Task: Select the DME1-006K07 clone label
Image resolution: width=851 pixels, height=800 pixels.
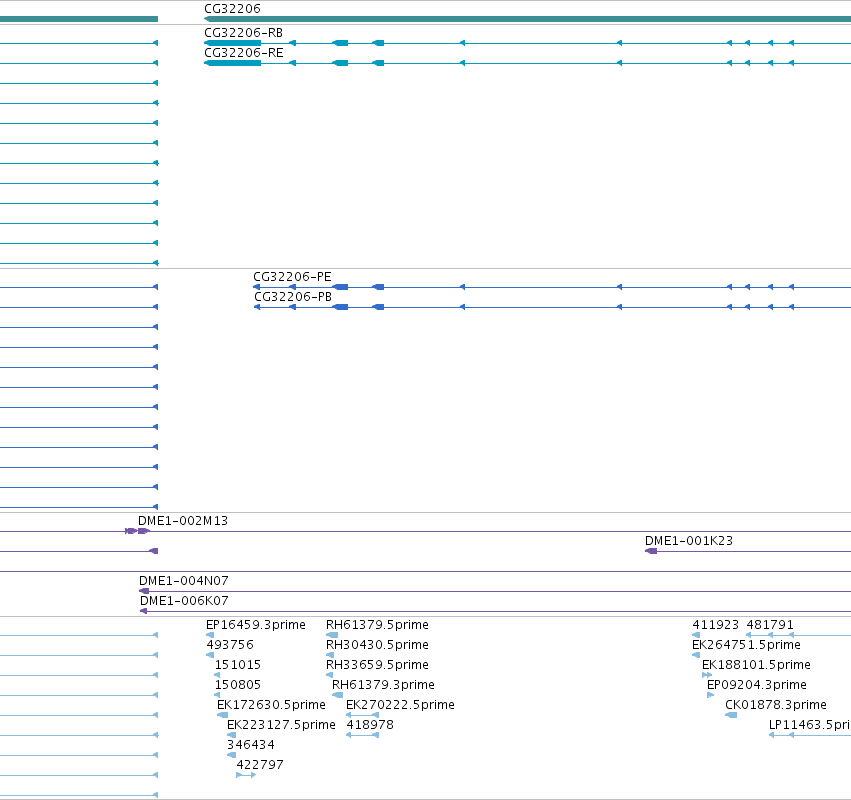Action: click(x=184, y=601)
